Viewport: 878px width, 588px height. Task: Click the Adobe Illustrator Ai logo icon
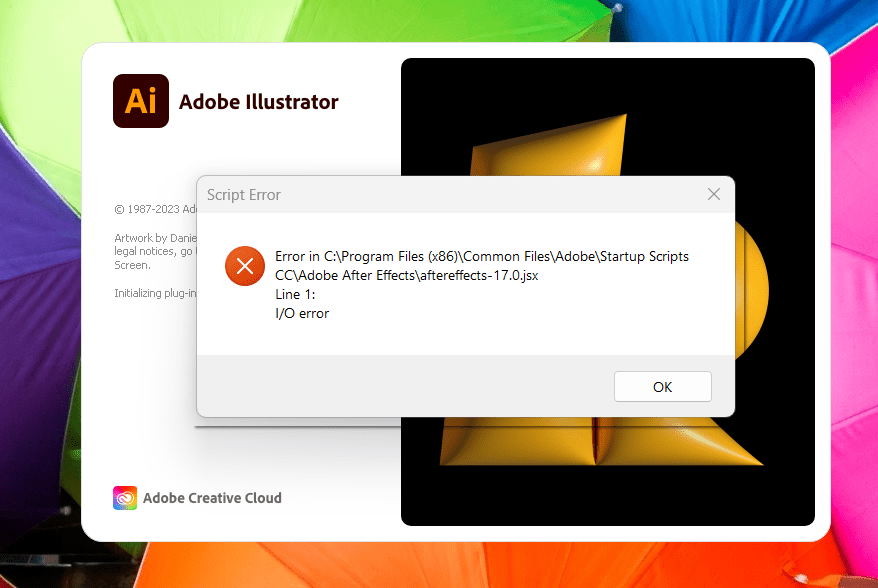(140, 101)
